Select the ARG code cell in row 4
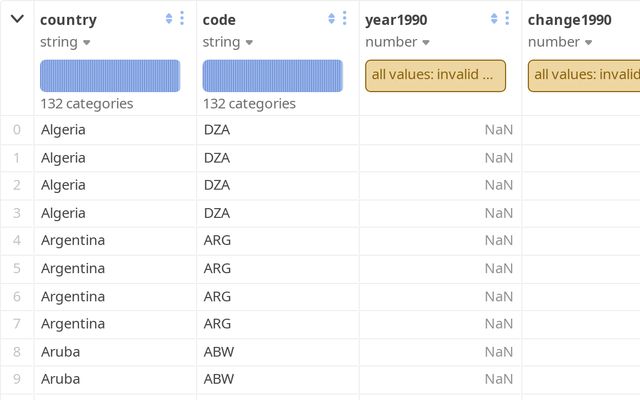The image size is (640, 400). tap(217, 241)
